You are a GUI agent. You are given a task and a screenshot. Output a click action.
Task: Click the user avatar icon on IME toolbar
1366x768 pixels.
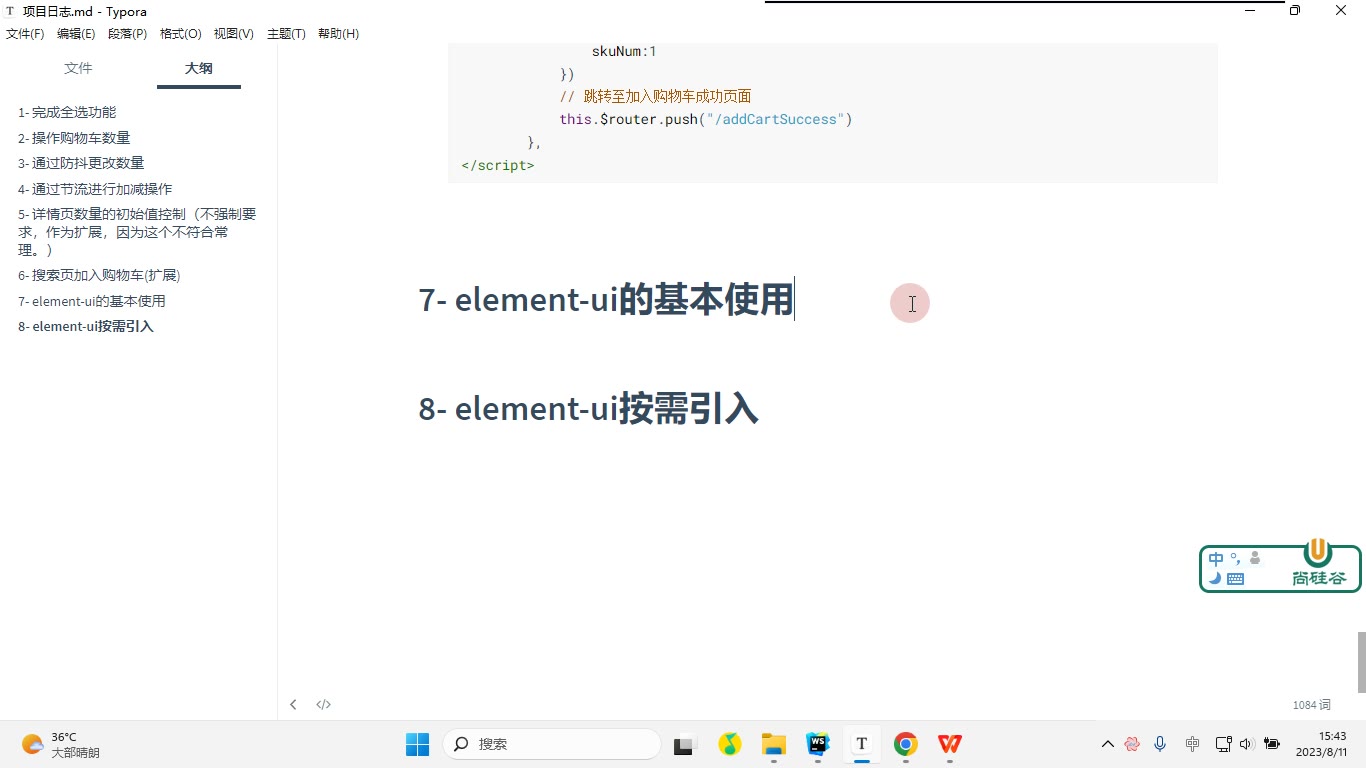click(x=1254, y=558)
